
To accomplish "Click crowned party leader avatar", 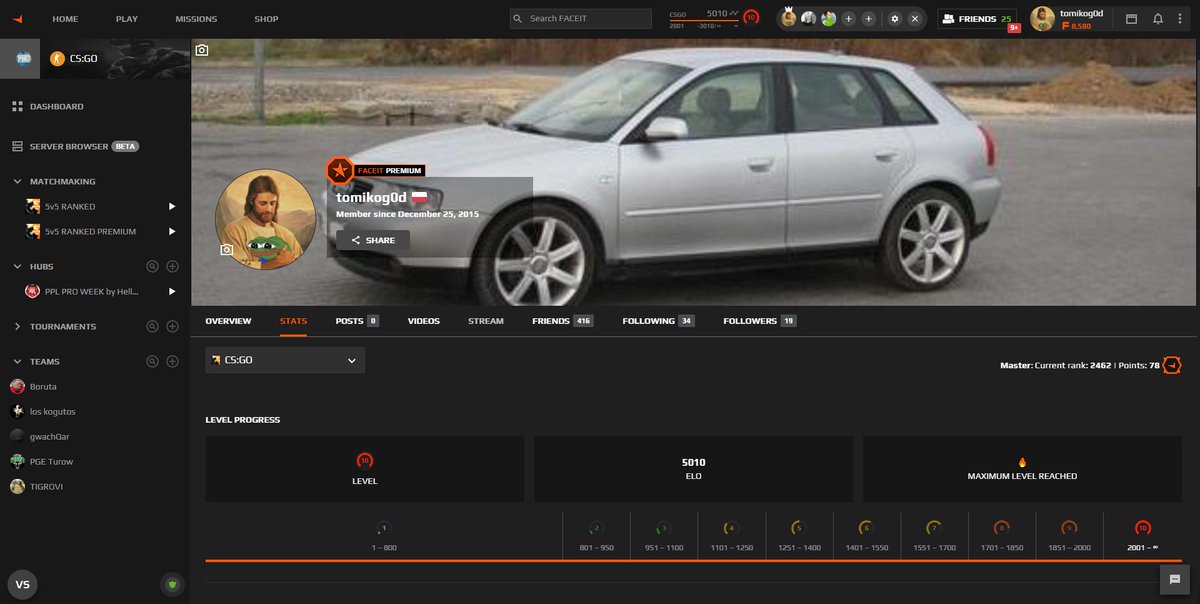I will 788,18.
